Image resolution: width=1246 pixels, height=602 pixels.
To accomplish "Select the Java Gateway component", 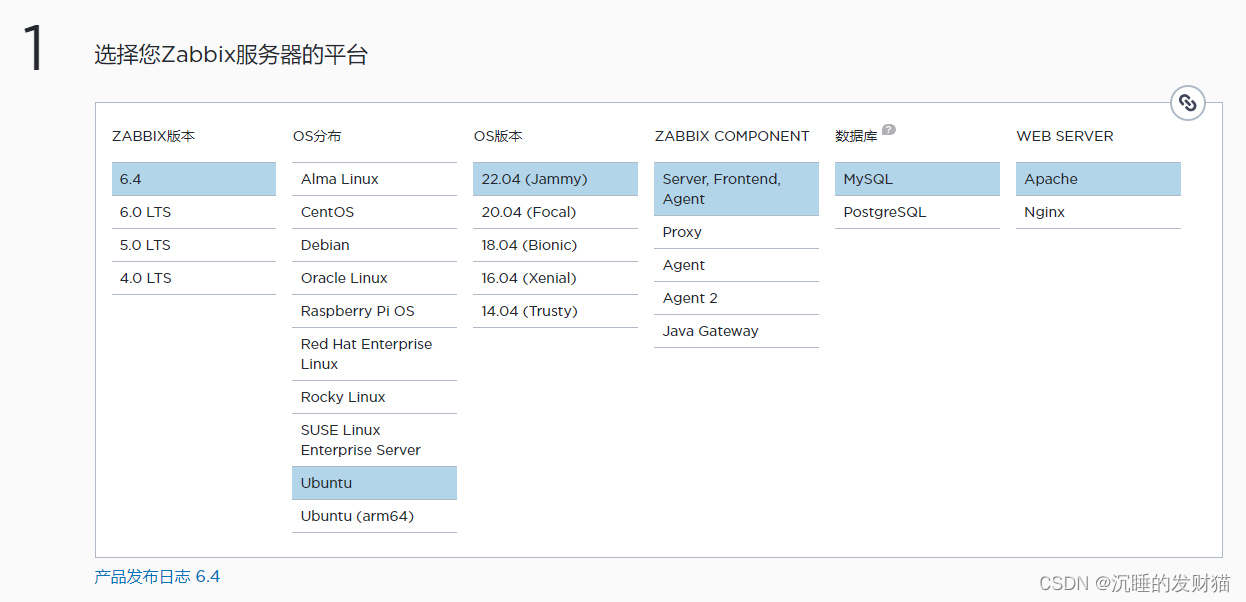I will pos(736,331).
